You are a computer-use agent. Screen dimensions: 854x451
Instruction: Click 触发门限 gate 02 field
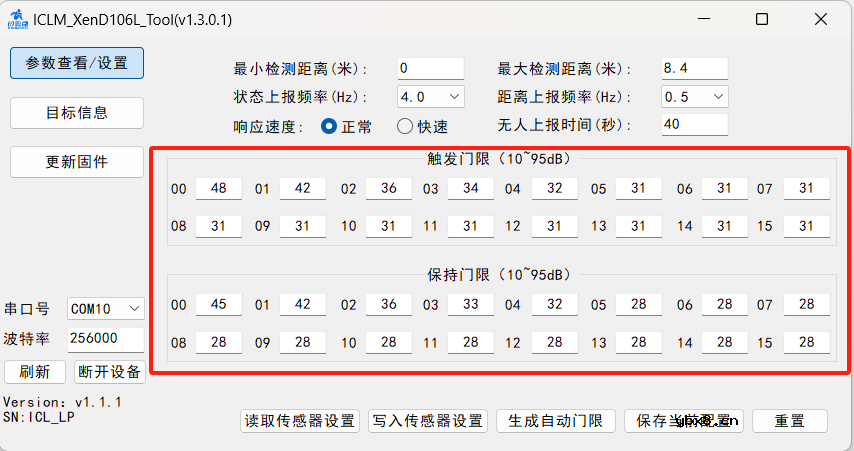pyautogui.click(x=389, y=188)
